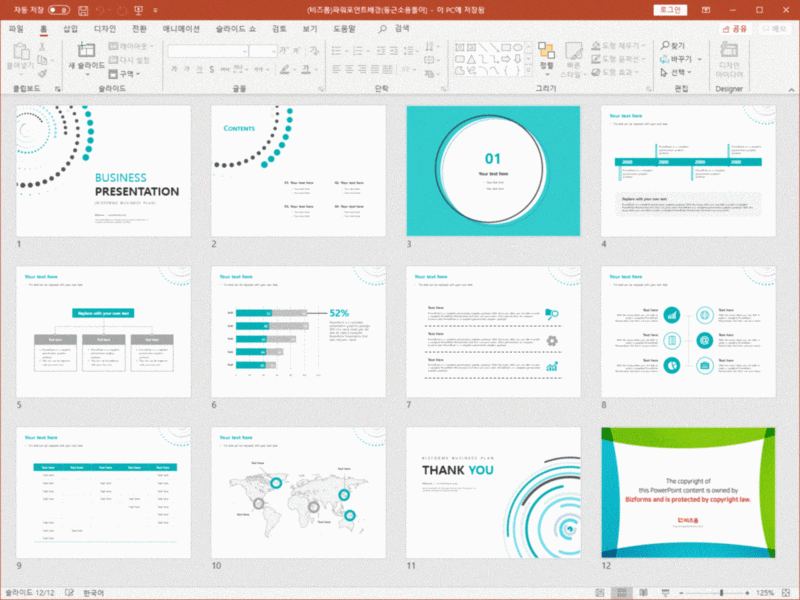800x600 pixels.
Task: Open the Insert (삽입) tab
Action: 70,29
